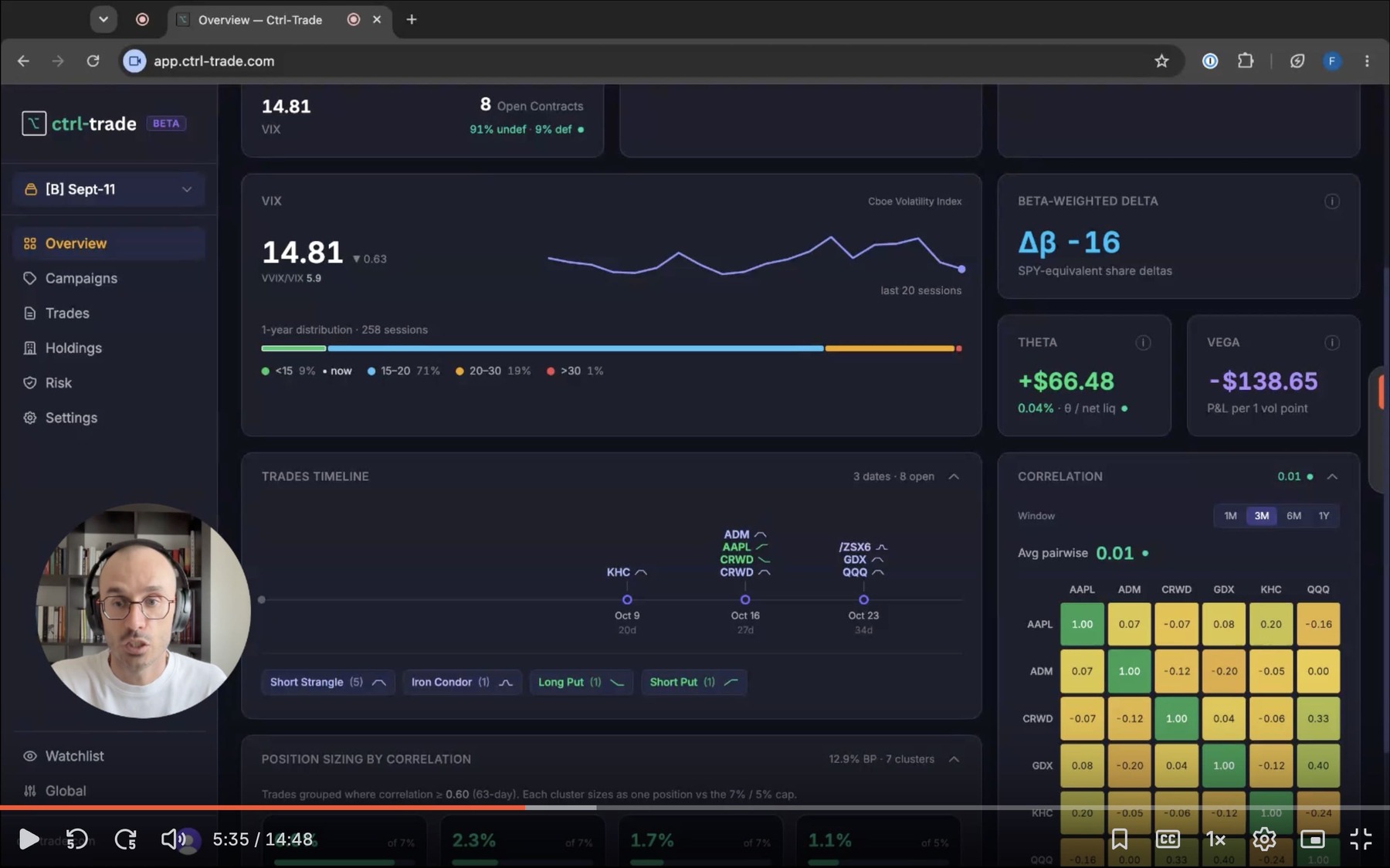
Task: Click the Oct 23 timeline marker
Action: point(863,599)
